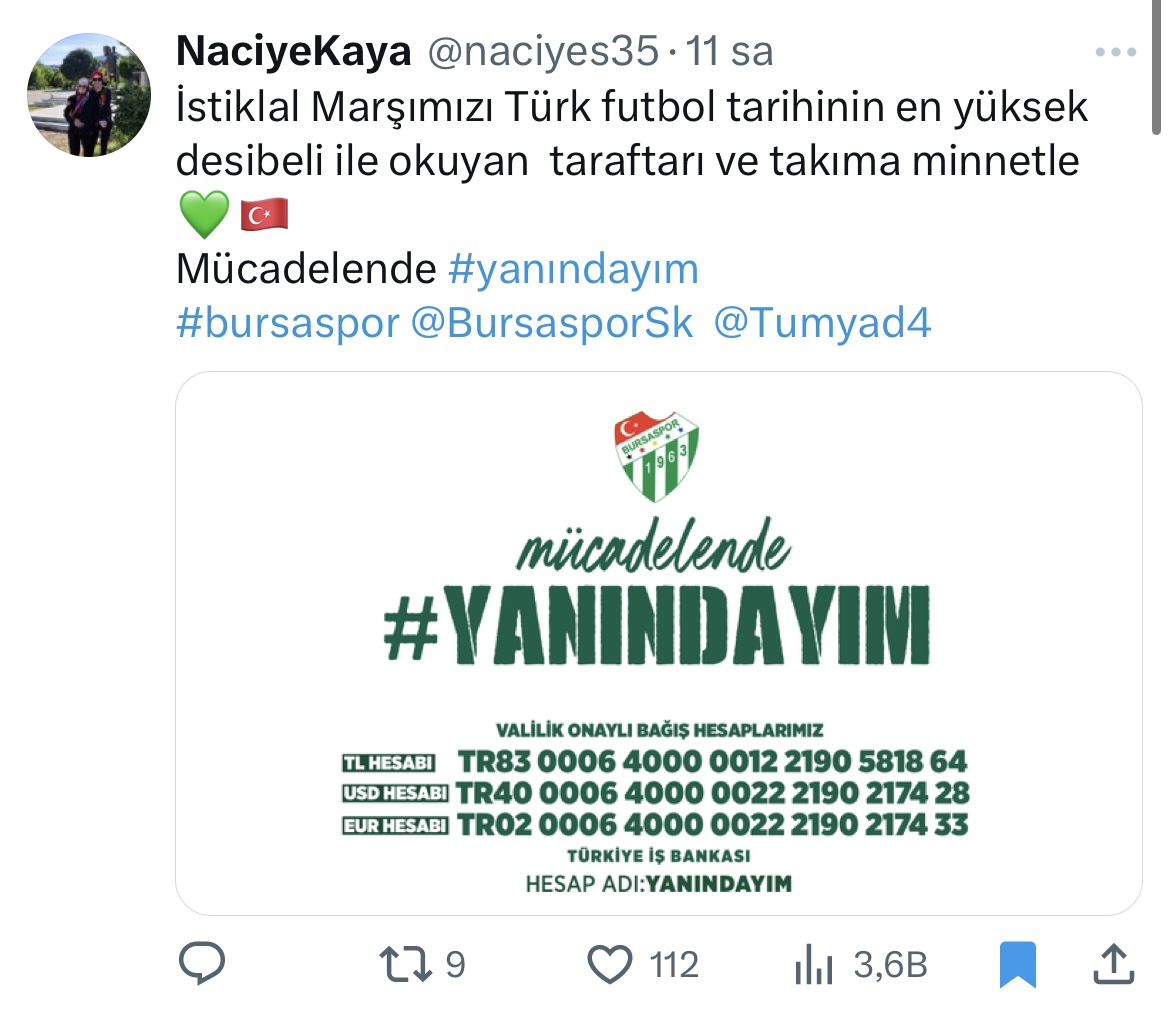
Task: Click the like count number 112
Action: pos(674,964)
